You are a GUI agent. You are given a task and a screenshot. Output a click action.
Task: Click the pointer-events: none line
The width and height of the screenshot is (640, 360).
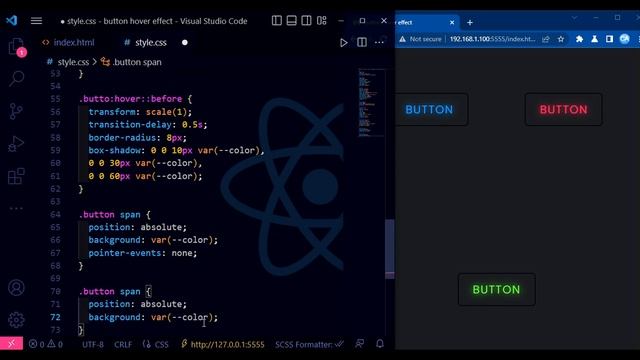coord(142,253)
